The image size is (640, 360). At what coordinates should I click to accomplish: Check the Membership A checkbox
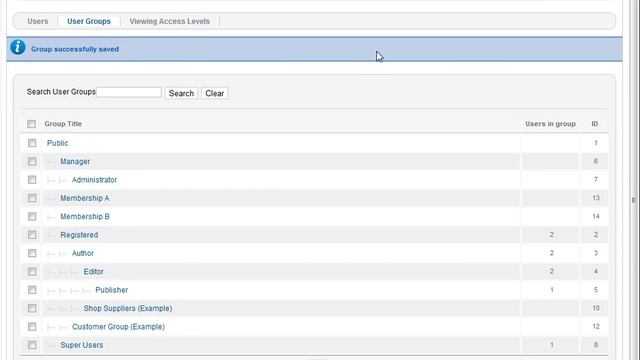(x=32, y=198)
